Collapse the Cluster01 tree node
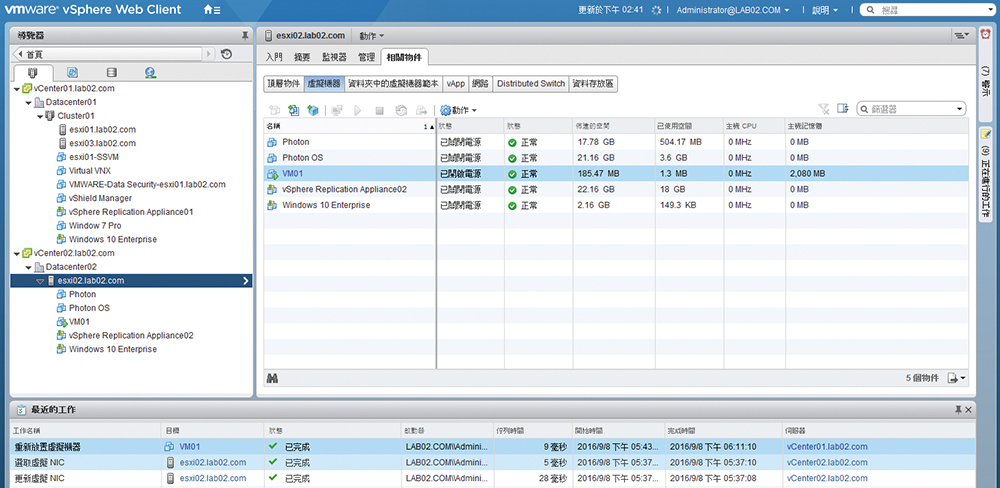 pos(40,116)
